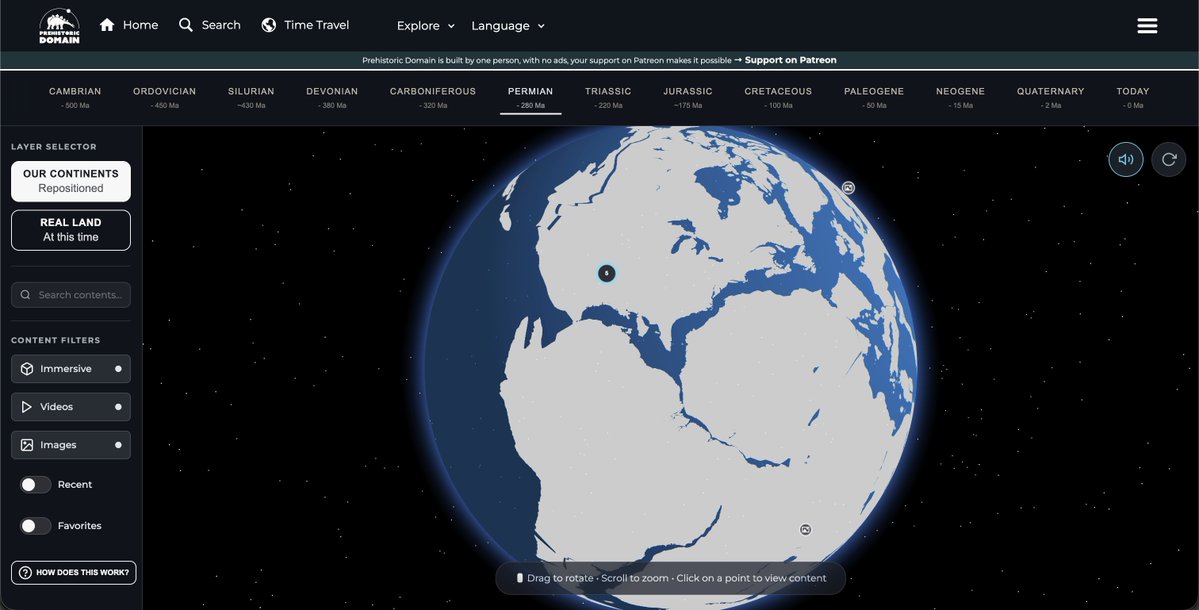Enable the Recent toggle
1199x610 pixels.
pos(34,483)
